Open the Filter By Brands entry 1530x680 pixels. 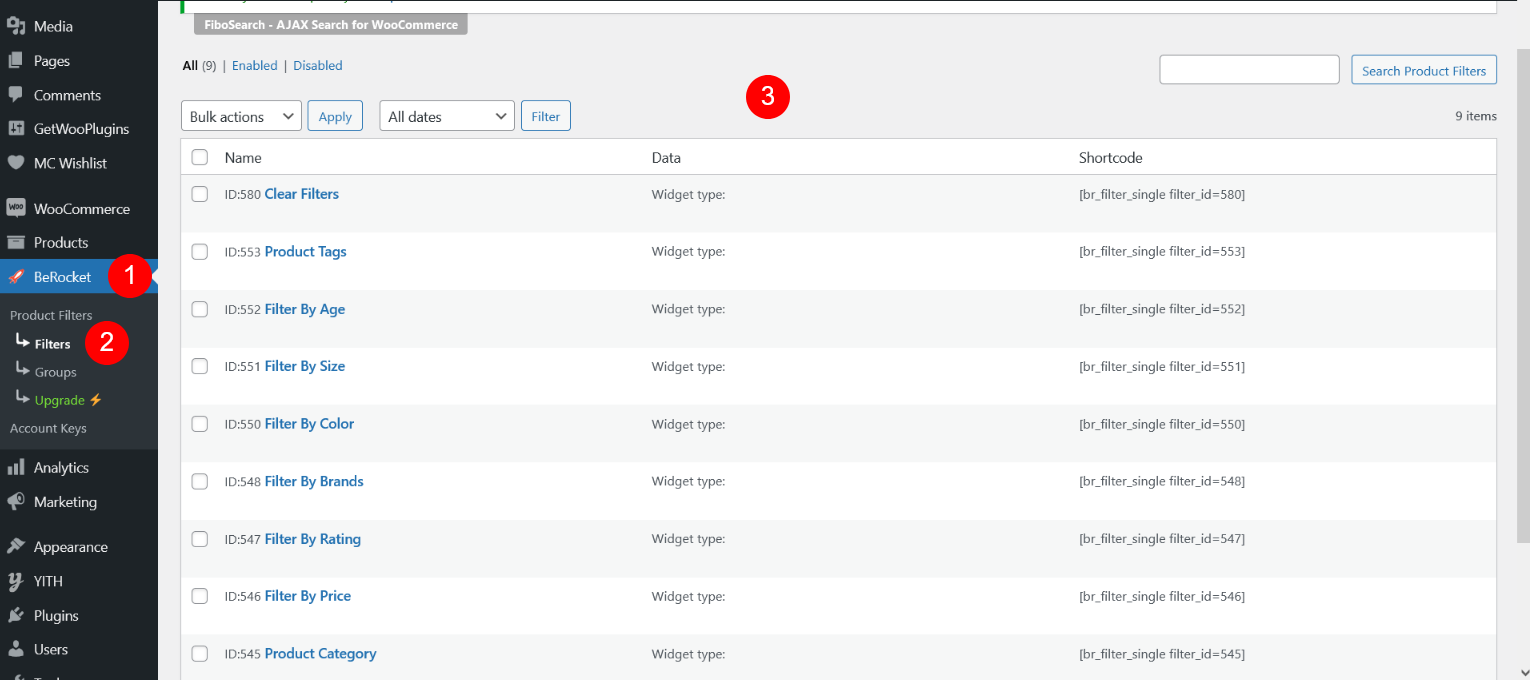[314, 481]
